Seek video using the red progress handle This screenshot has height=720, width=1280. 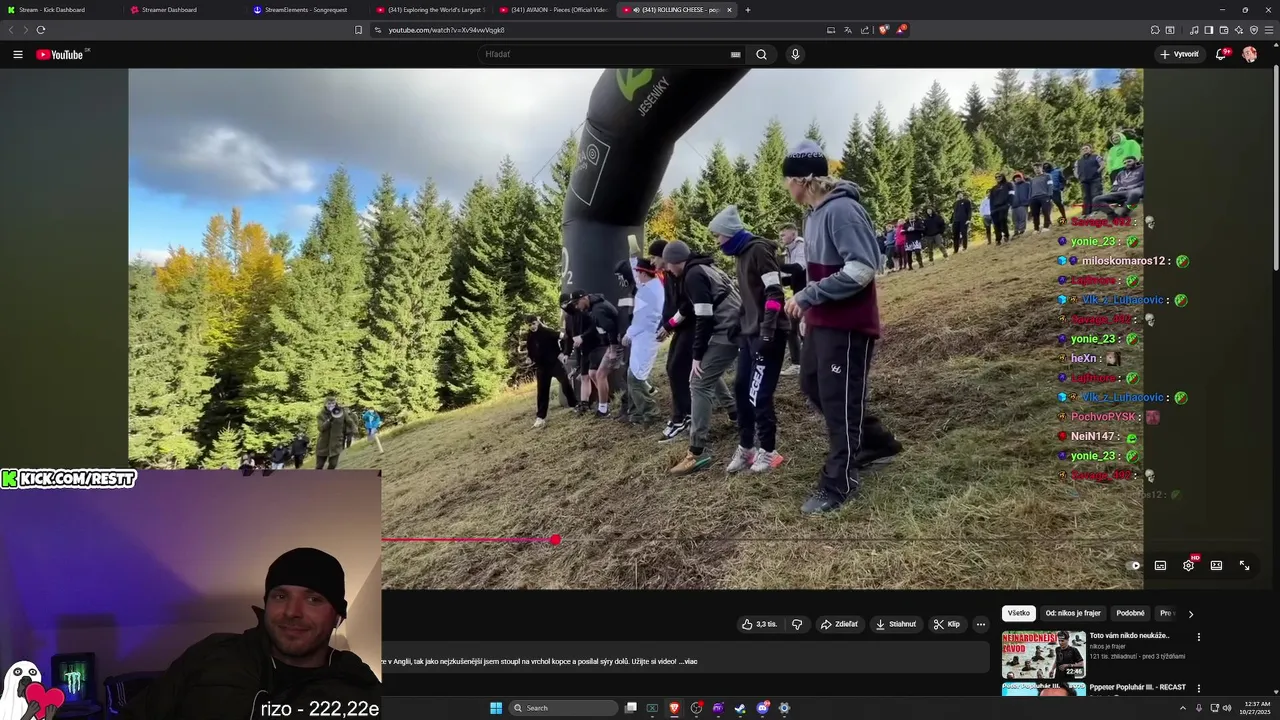(555, 540)
